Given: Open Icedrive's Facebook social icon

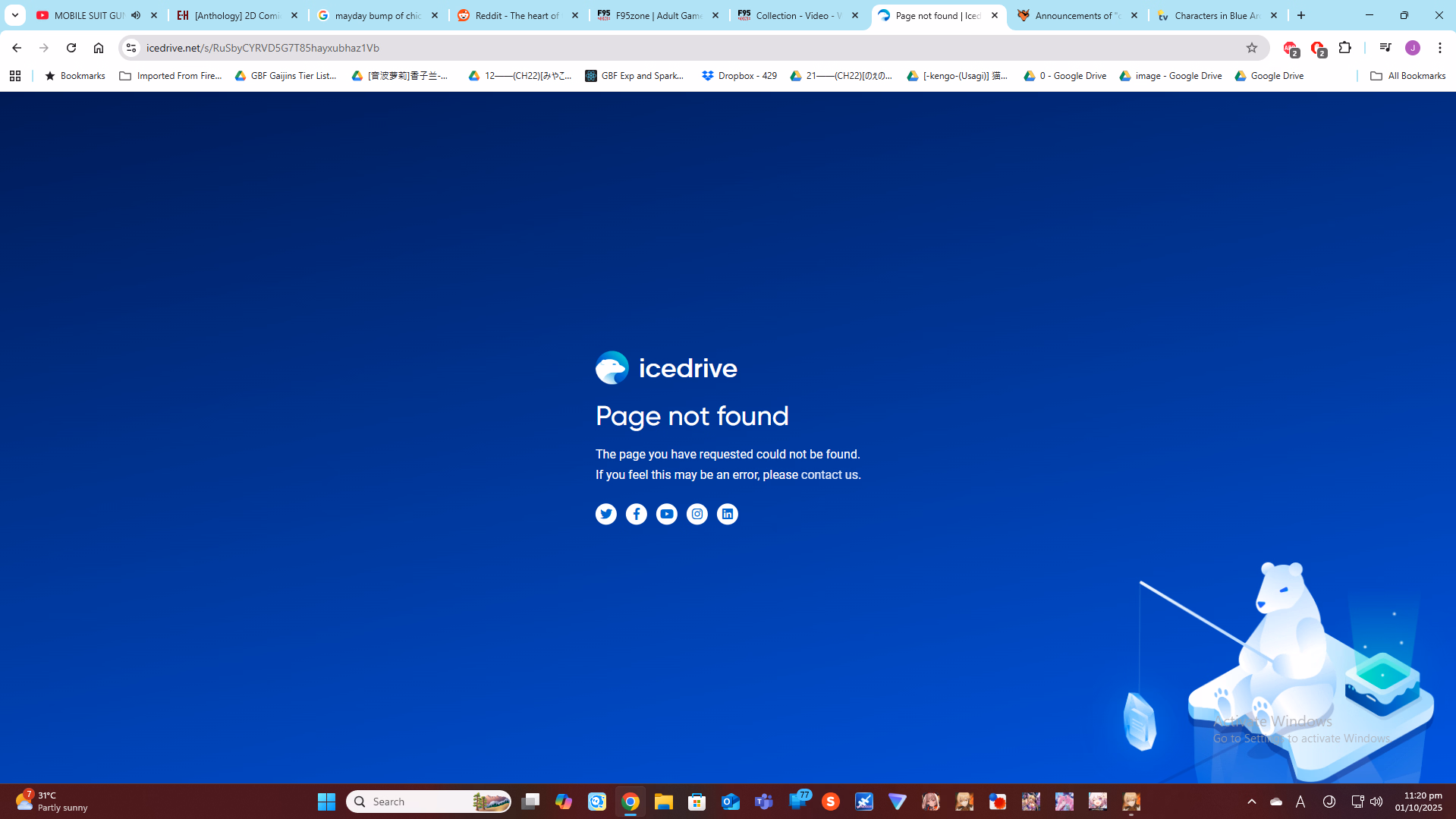Looking at the screenshot, I should pyautogui.click(x=636, y=514).
